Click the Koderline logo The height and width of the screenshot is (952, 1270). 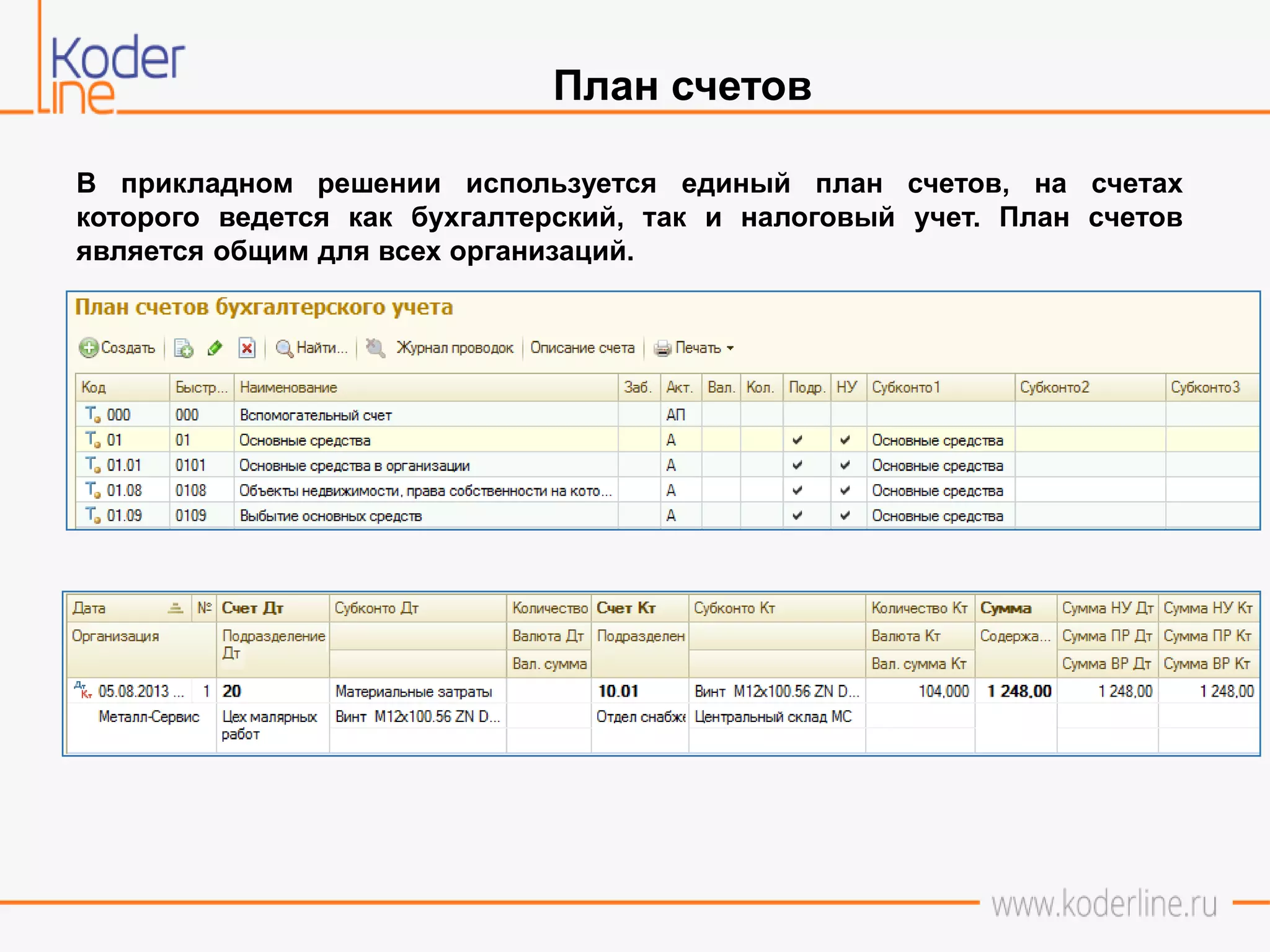tap(112, 73)
